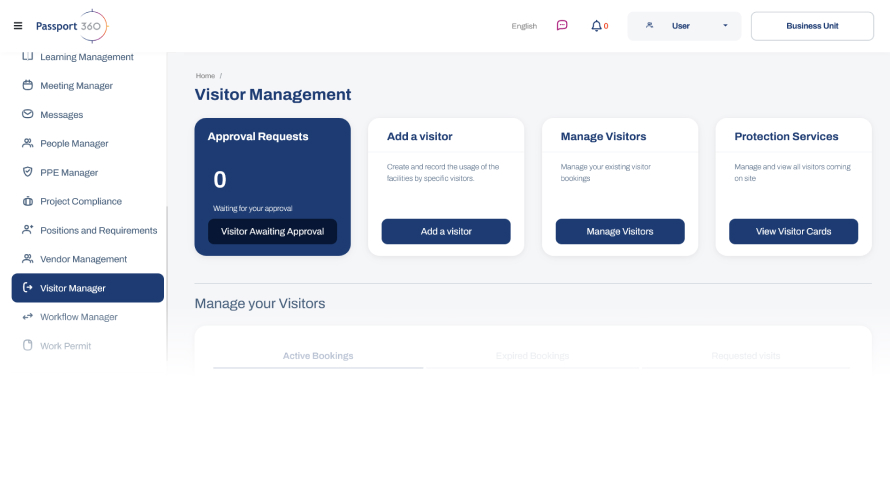Click 'Waiting for your approval' text
The image size is (890, 500).
(x=253, y=208)
